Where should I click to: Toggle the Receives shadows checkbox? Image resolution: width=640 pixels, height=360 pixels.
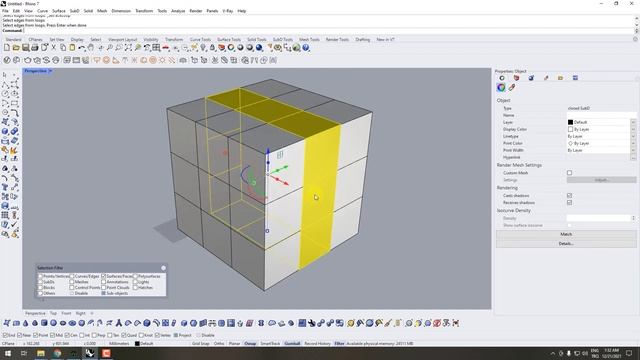click(569, 202)
